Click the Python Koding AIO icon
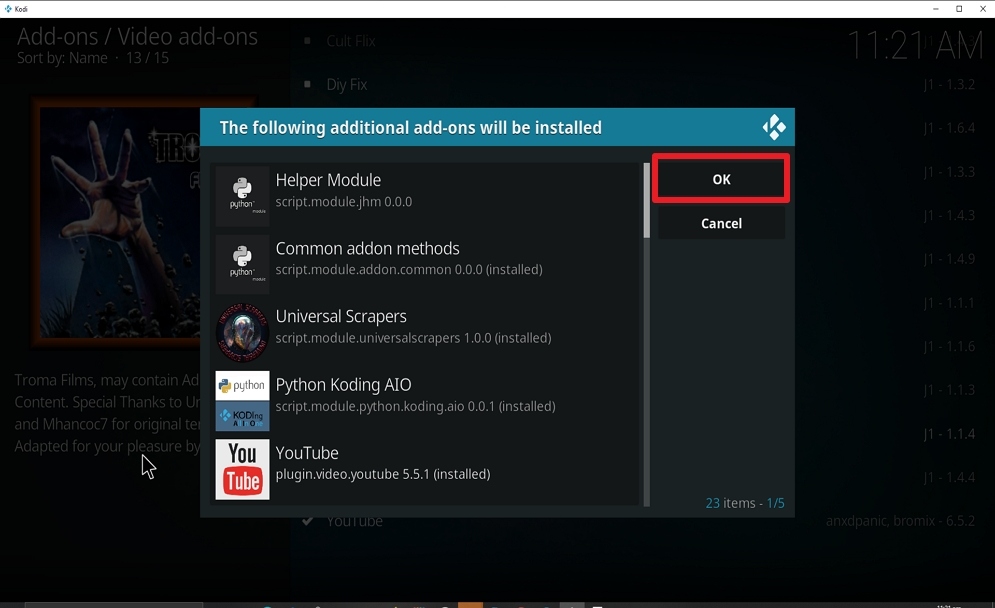The image size is (995, 608). (x=242, y=401)
